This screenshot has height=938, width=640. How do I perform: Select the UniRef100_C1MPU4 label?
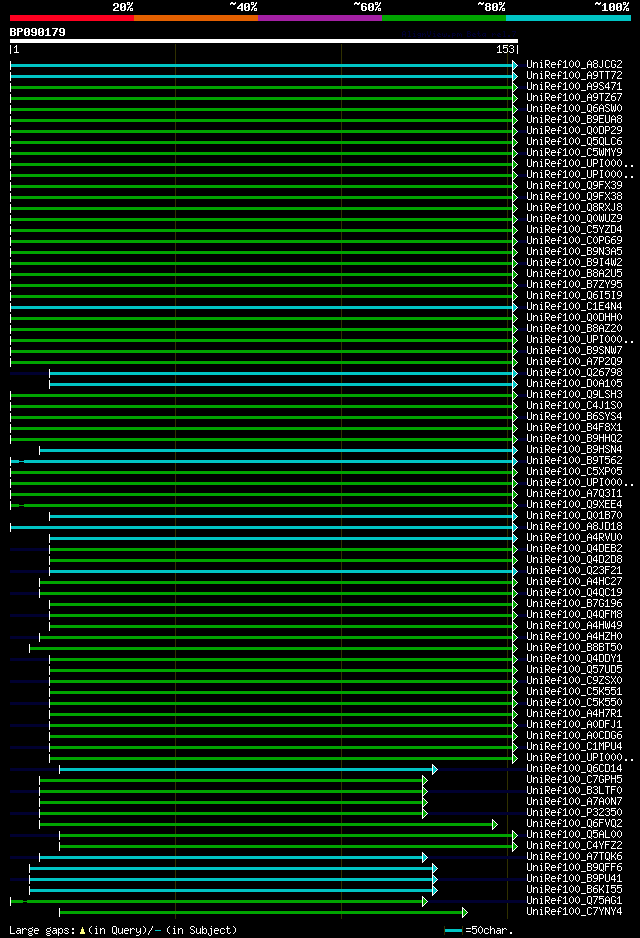point(574,747)
